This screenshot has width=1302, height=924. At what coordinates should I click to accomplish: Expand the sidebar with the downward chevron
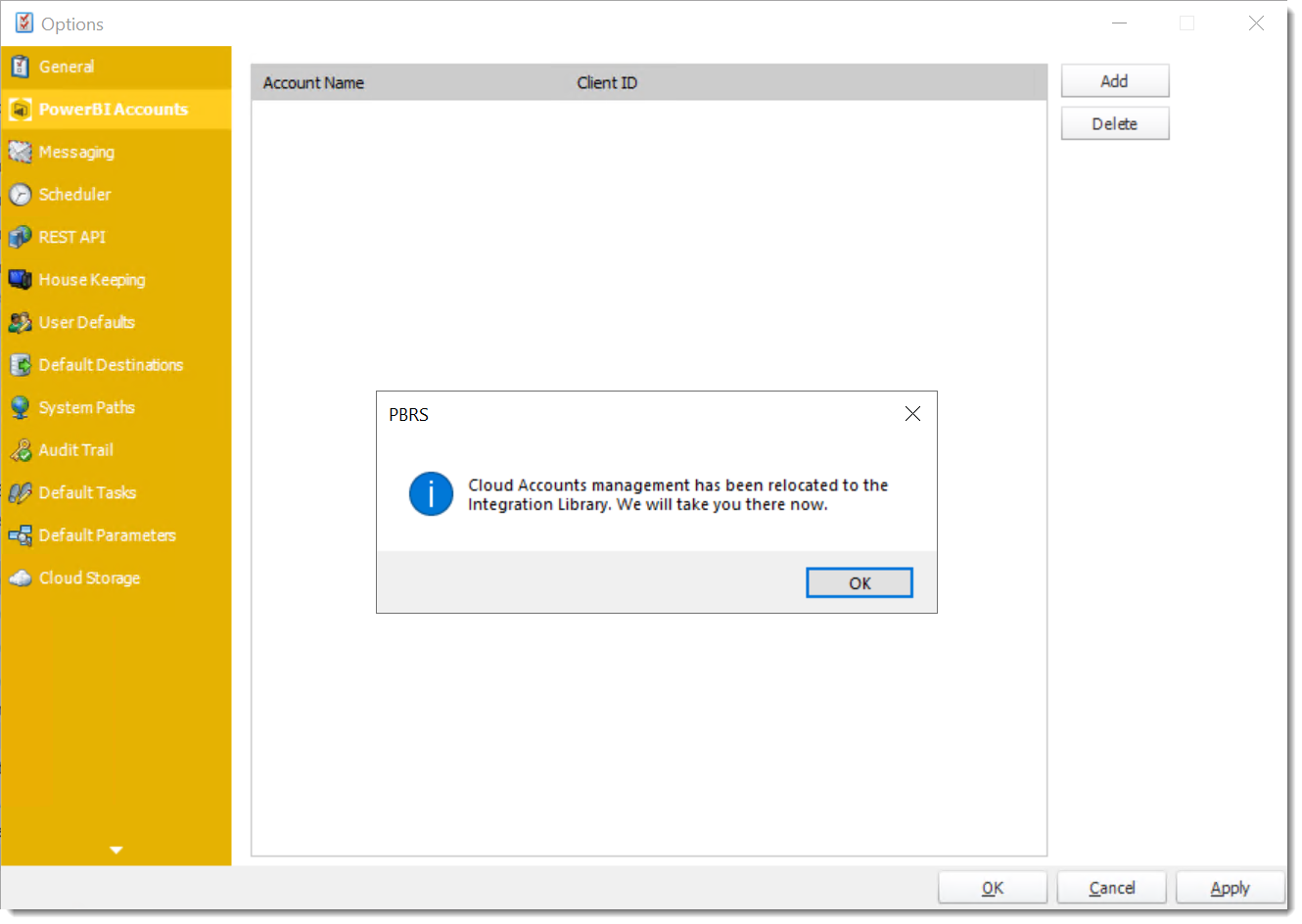tap(116, 850)
